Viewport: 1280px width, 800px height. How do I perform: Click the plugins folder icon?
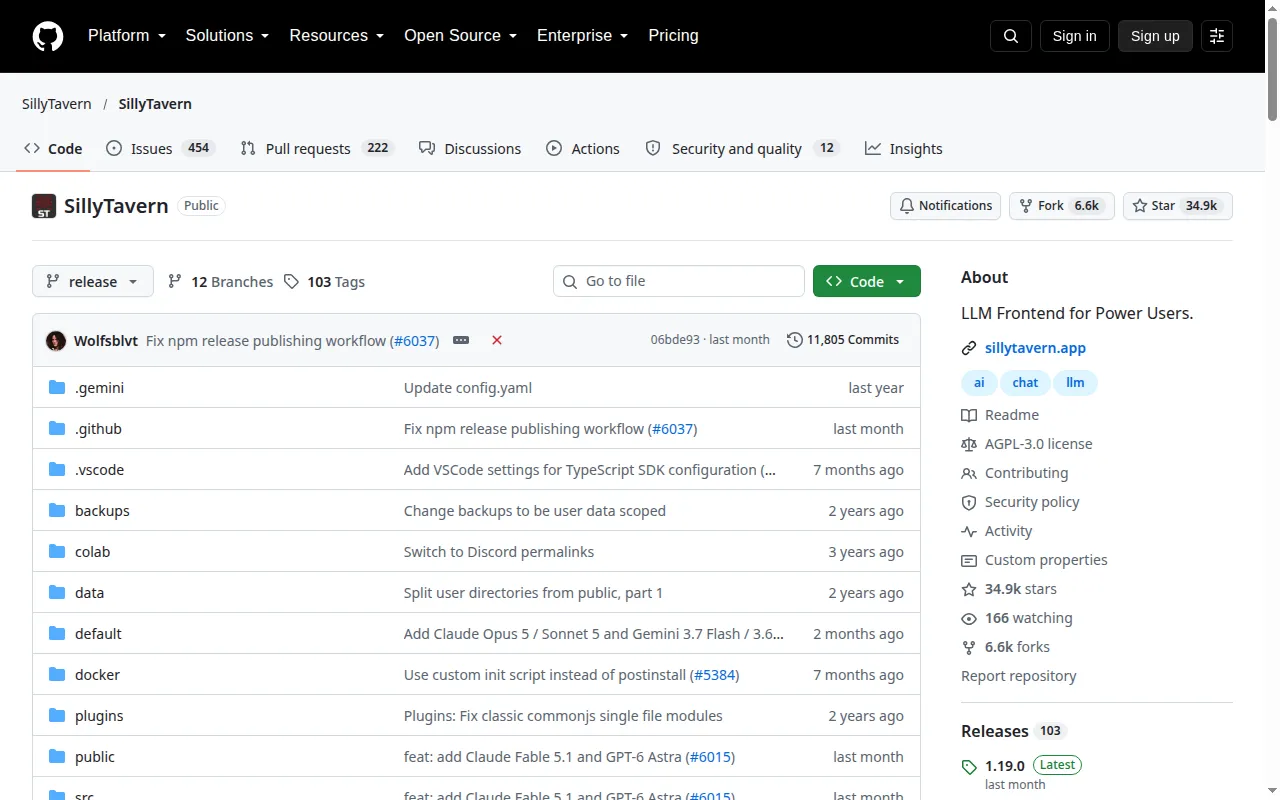[57, 716]
